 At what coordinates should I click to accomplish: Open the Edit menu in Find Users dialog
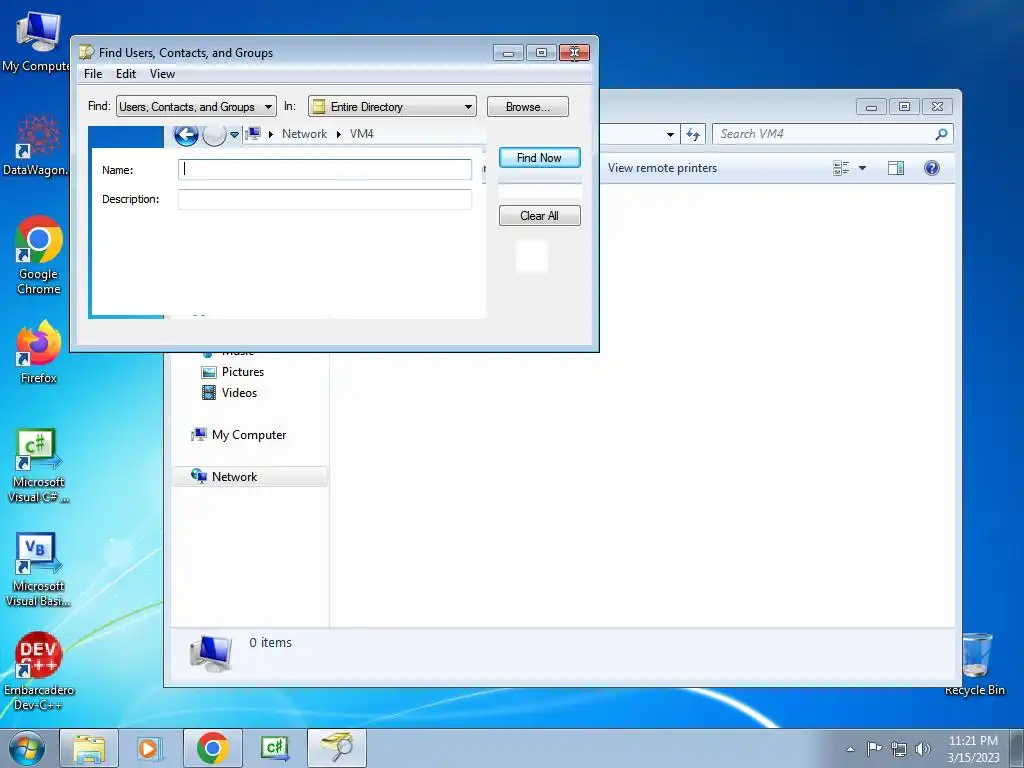click(125, 74)
